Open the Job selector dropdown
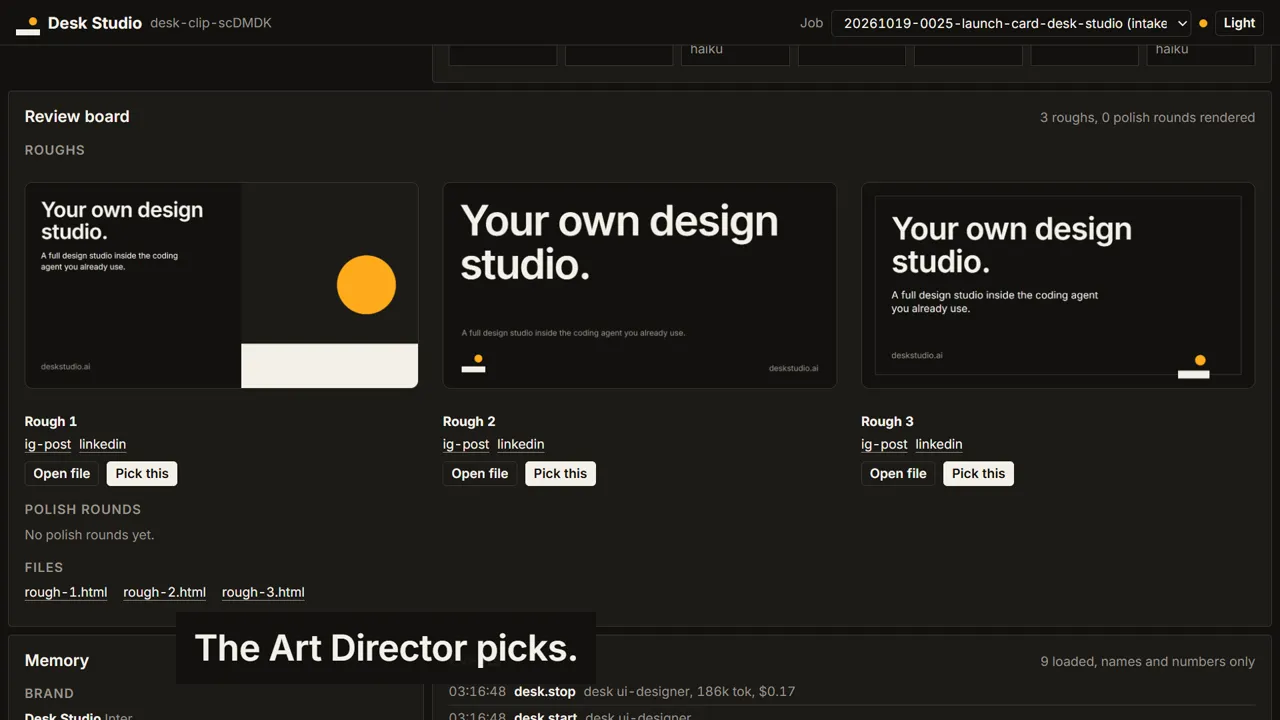 [1011, 23]
